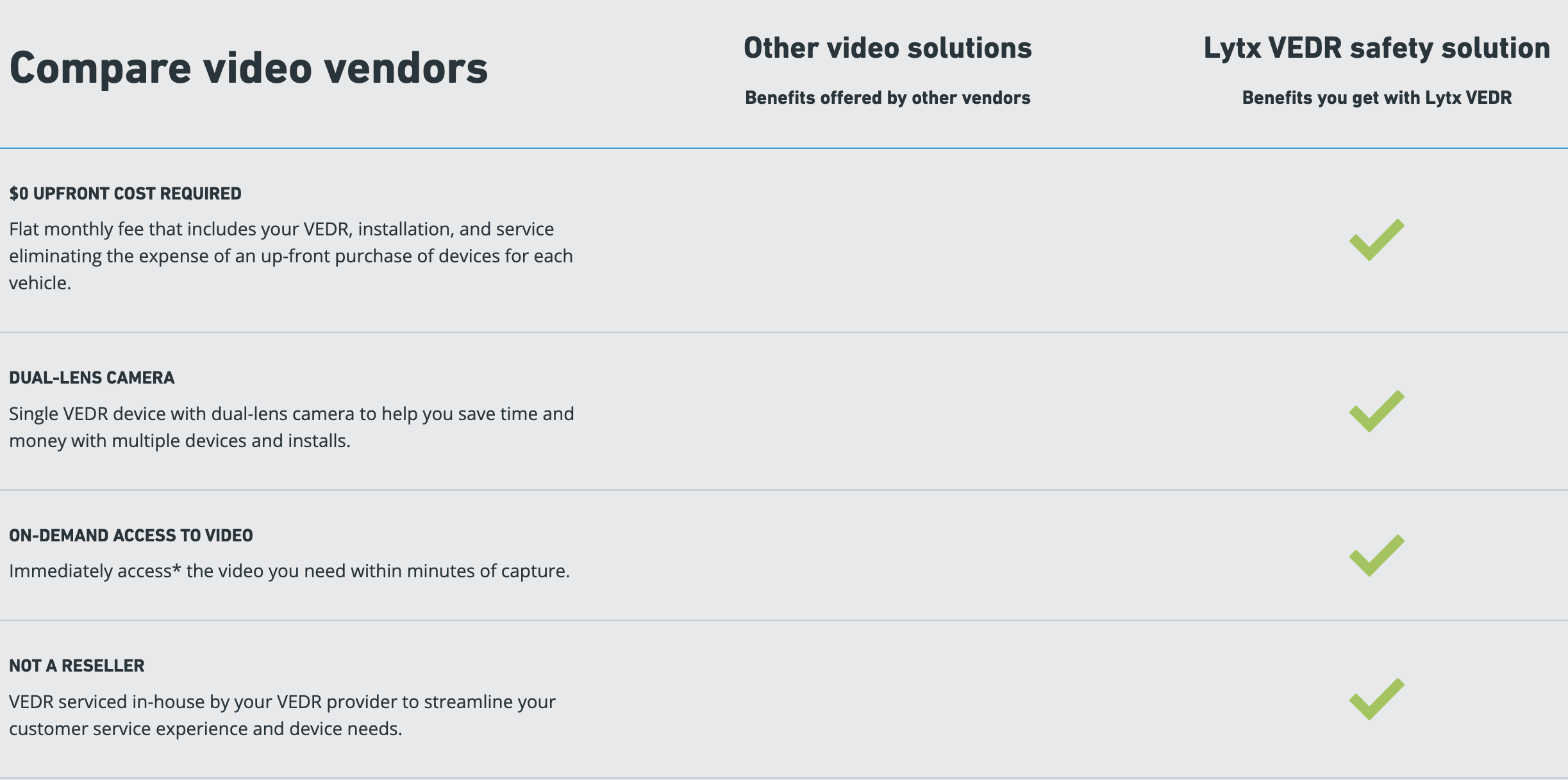Click the 'Compare video vendors' heading
The width and height of the screenshot is (1568, 780).
coord(249,68)
